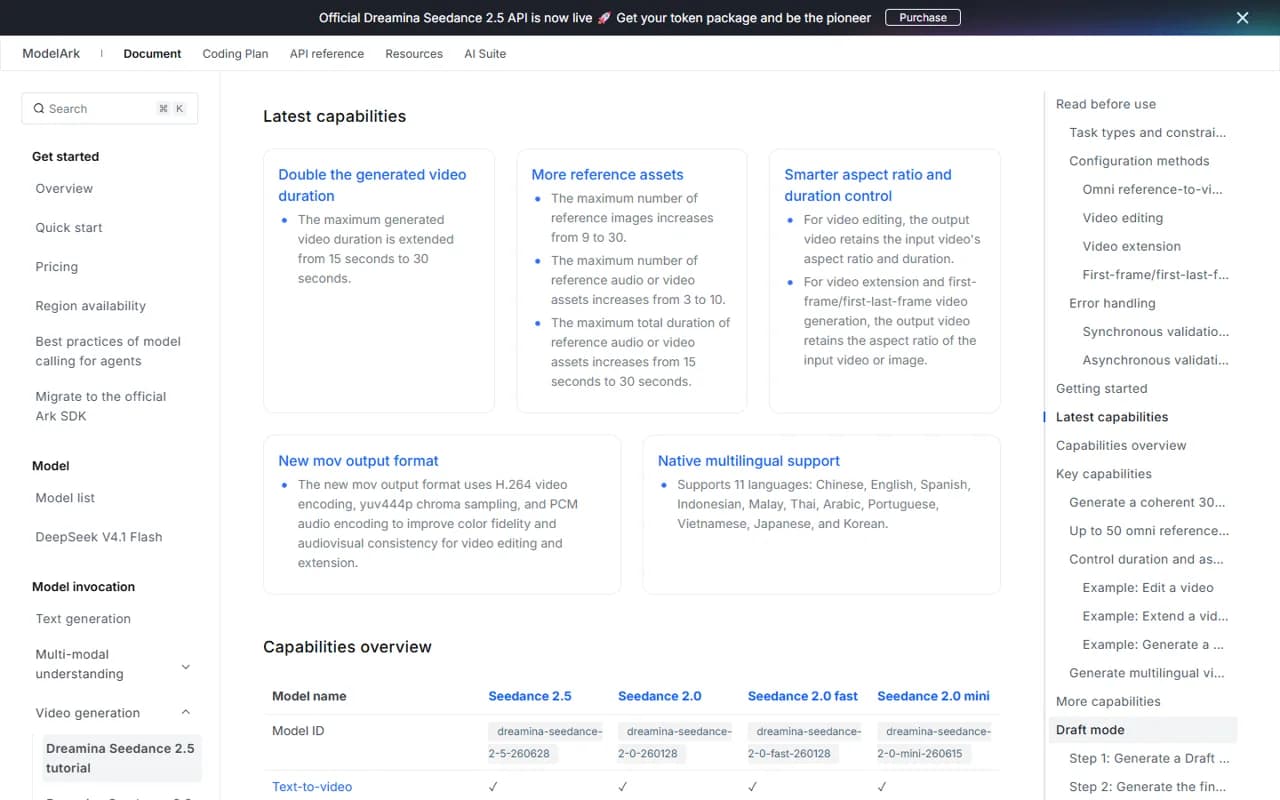The image size is (1280, 800).
Task: Jump to Read before use in contents
Action: coord(1106,104)
